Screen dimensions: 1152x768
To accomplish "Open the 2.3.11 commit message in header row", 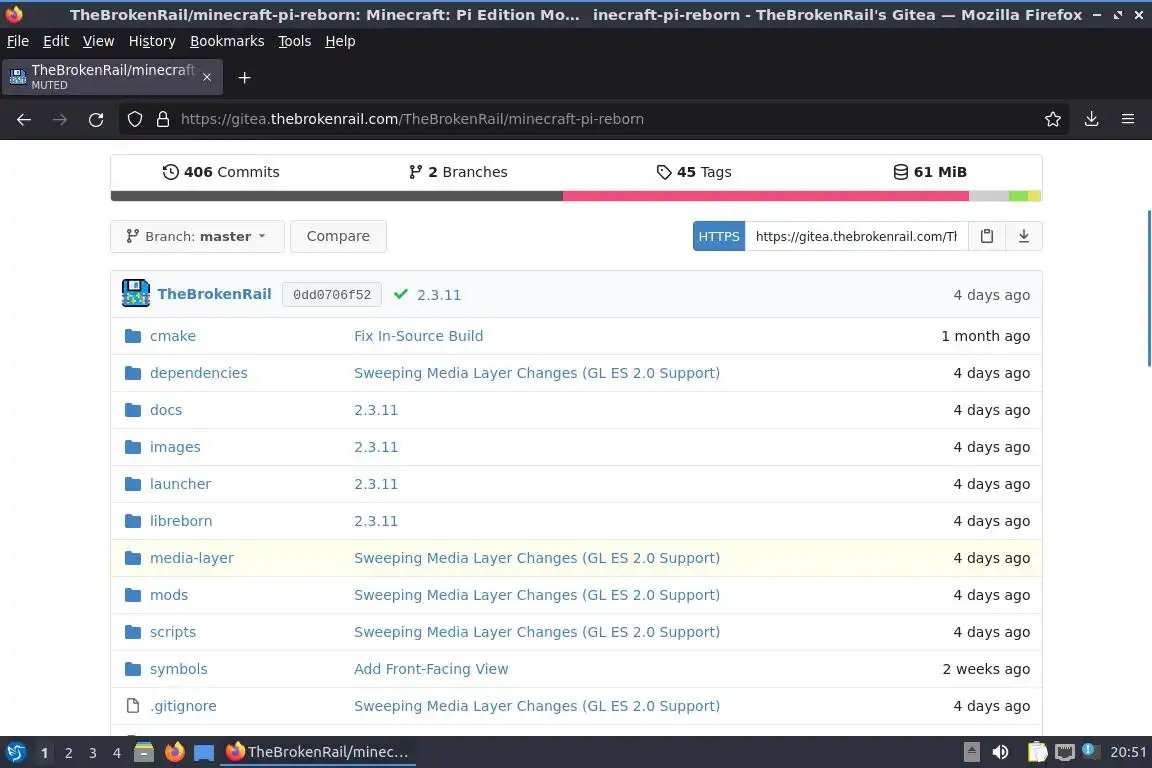I will pyautogui.click(x=439, y=295).
